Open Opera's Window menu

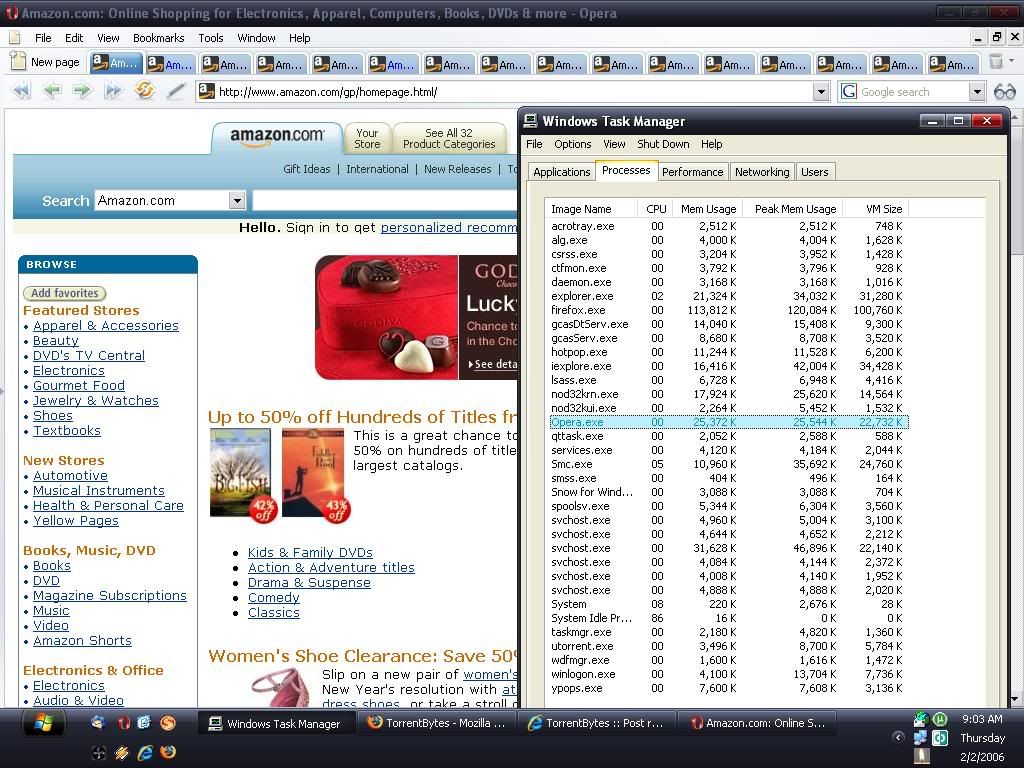pyautogui.click(x=256, y=38)
